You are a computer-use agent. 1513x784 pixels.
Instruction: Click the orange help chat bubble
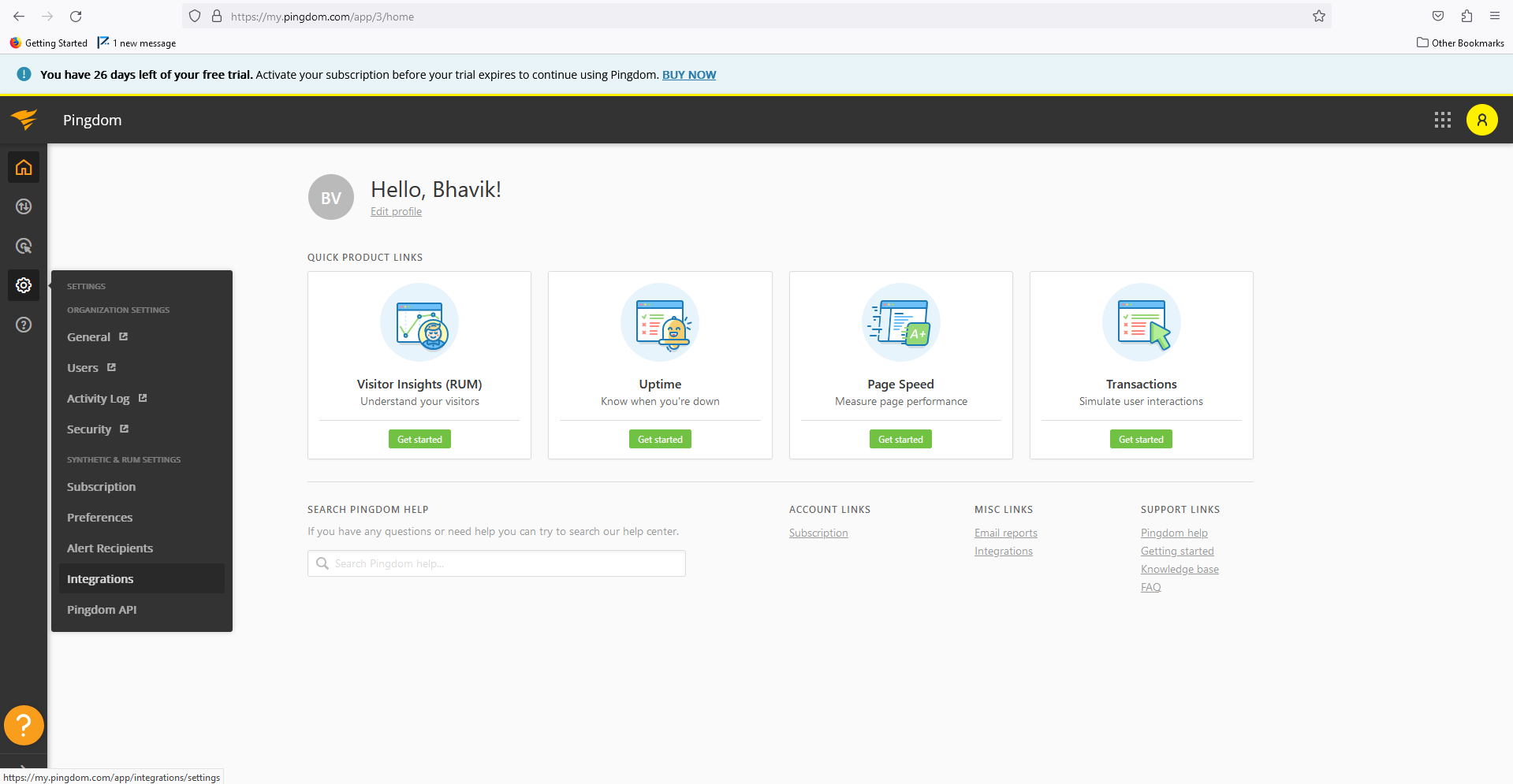(24, 725)
